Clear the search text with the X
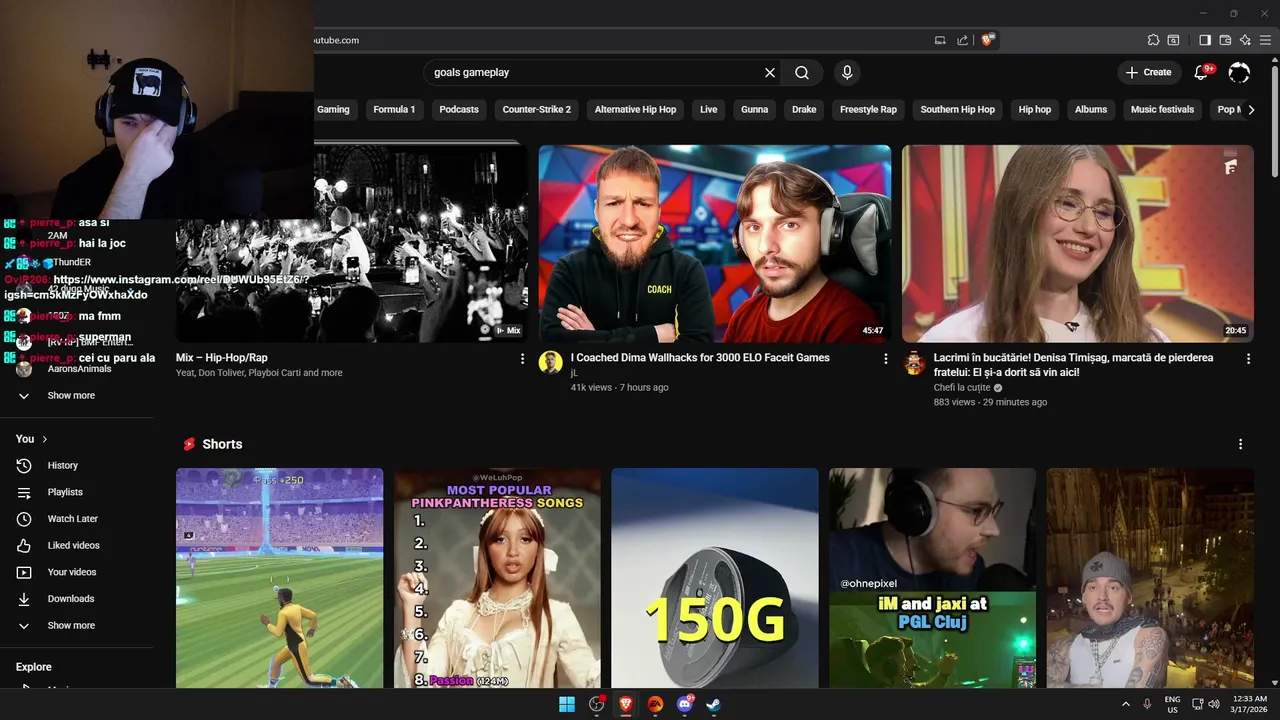Screen dimensions: 1280x720 [770, 72]
